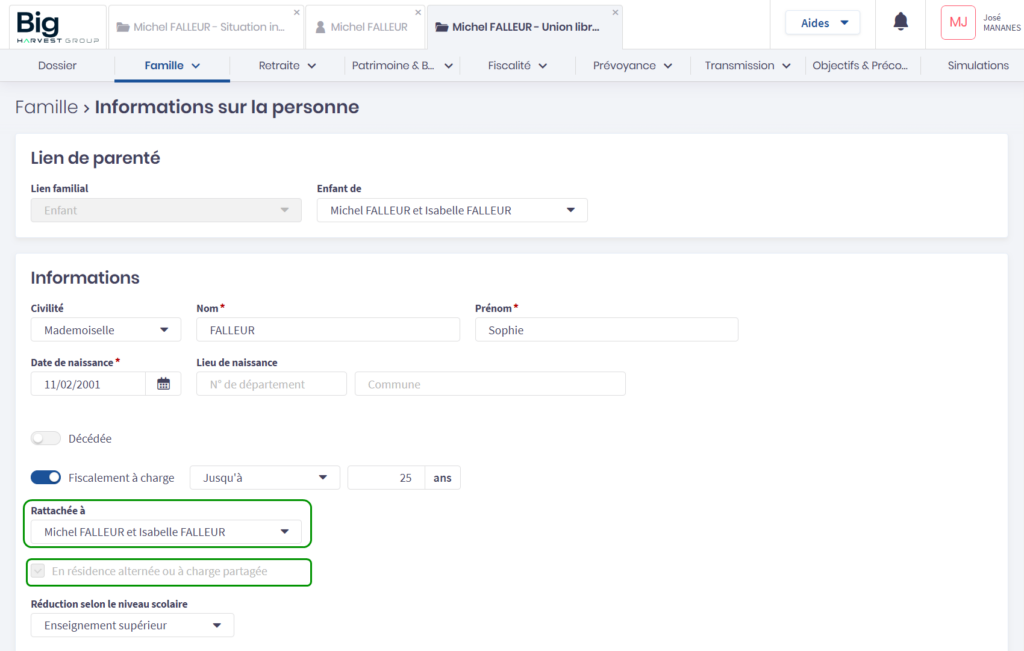Click the résidence alternée checkbox
This screenshot has width=1024, height=651.
[38, 572]
